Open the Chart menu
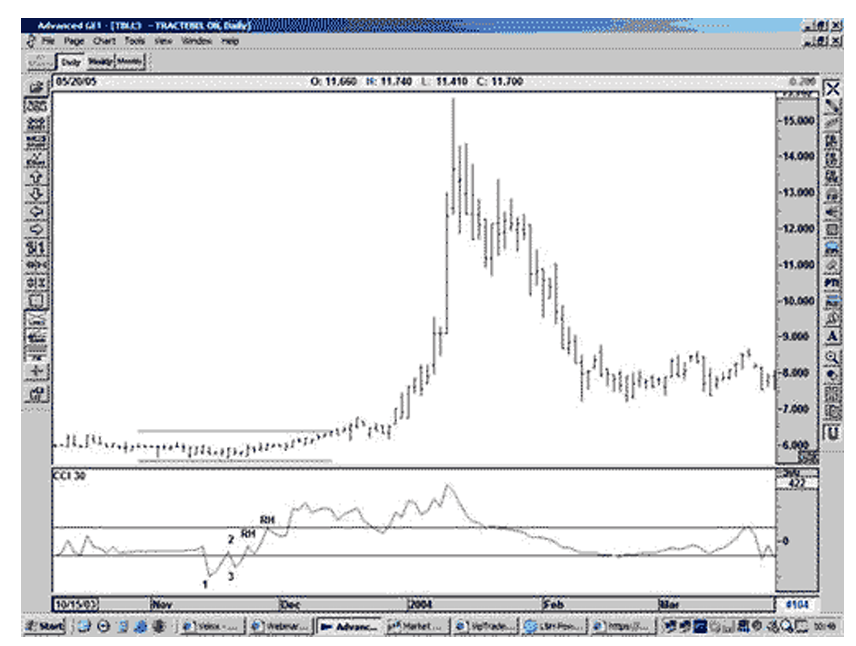856x646 pixels. (104, 41)
